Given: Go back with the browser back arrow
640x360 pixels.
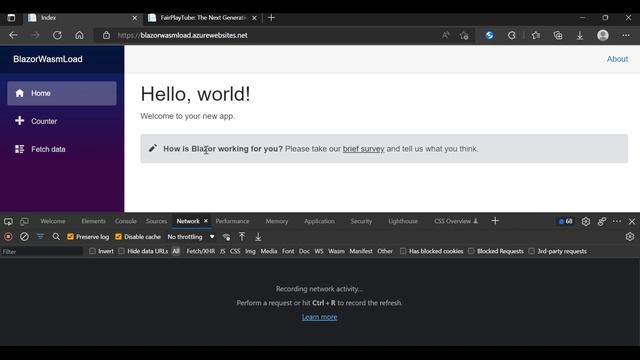Looking at the screenshot, I should (13, 36).
